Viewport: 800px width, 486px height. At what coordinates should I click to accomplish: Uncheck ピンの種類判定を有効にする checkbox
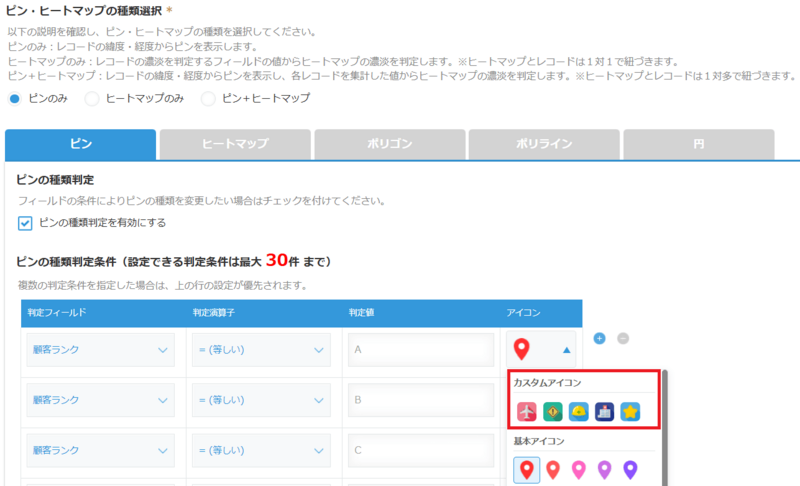[25, 222]
